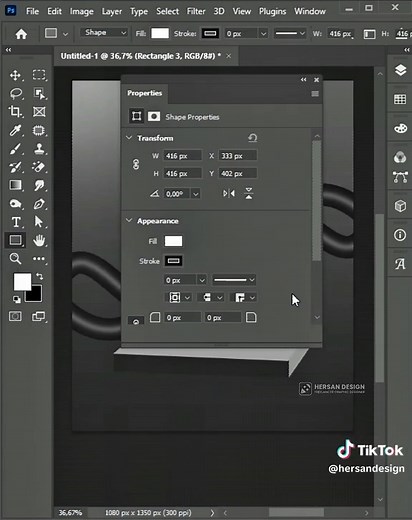Open the stroke line join dropdown
This screenshot has height=520, width=412.
244,297
